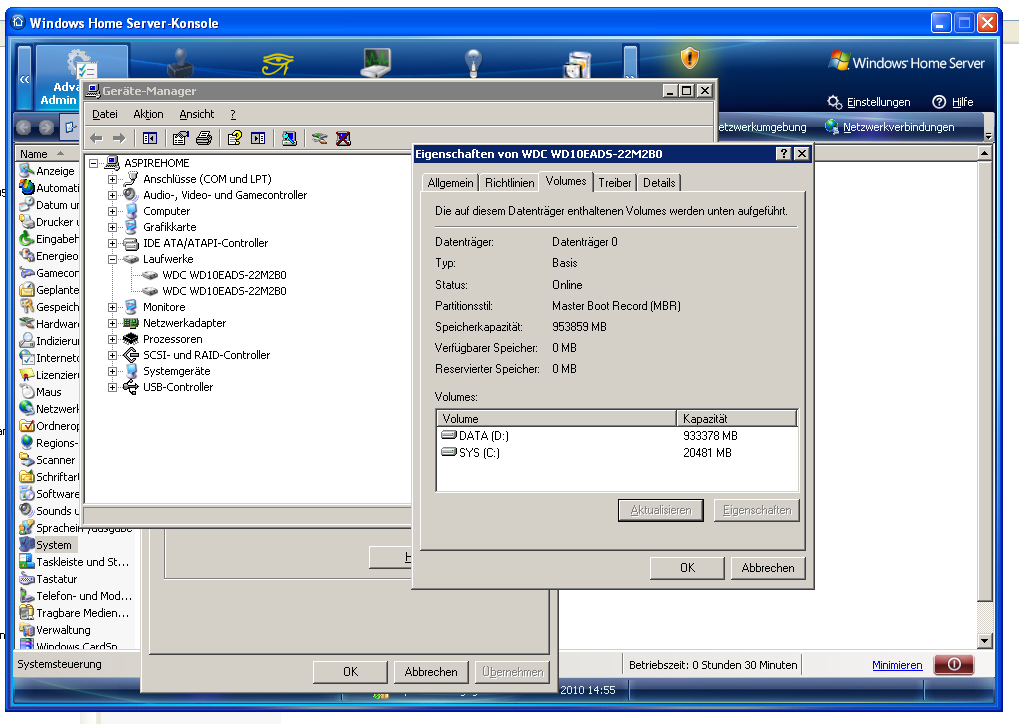Click the print icon in Geräte-Manager toolbar

tap(204, 138)
